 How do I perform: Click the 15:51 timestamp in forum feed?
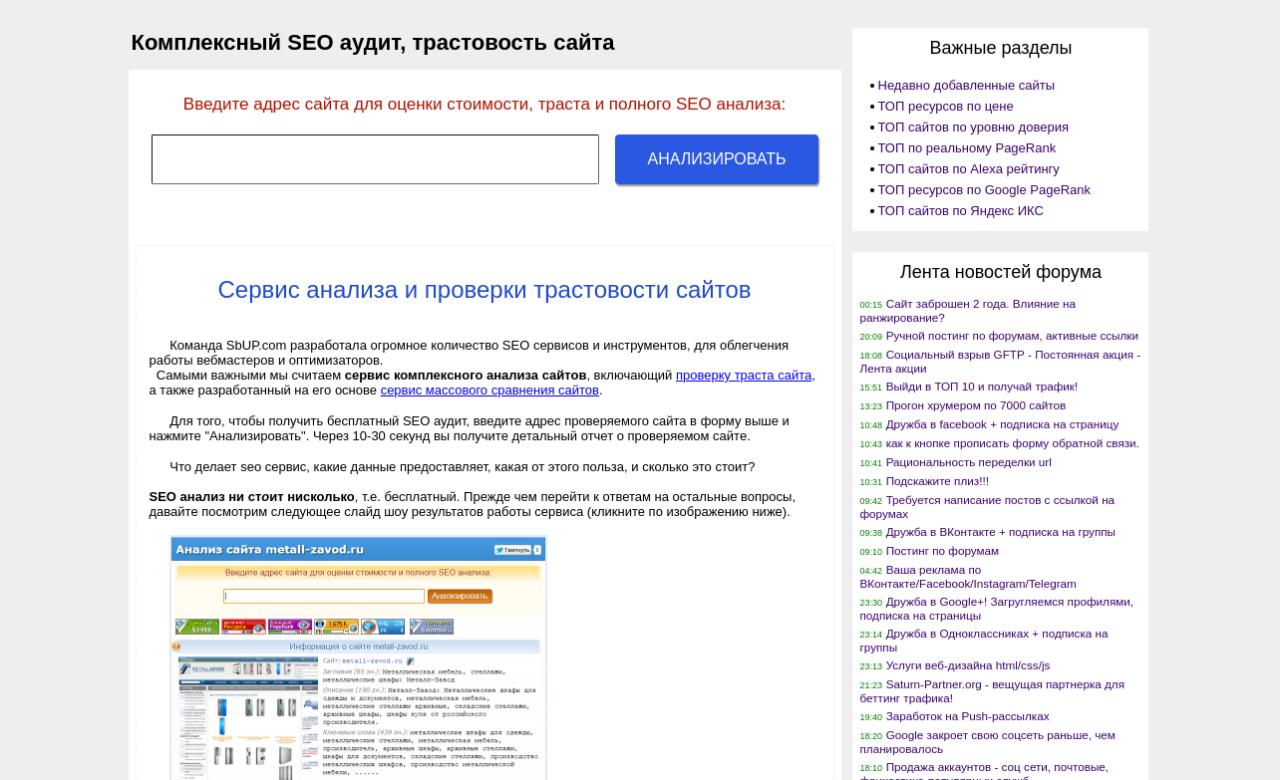[871, 388]
